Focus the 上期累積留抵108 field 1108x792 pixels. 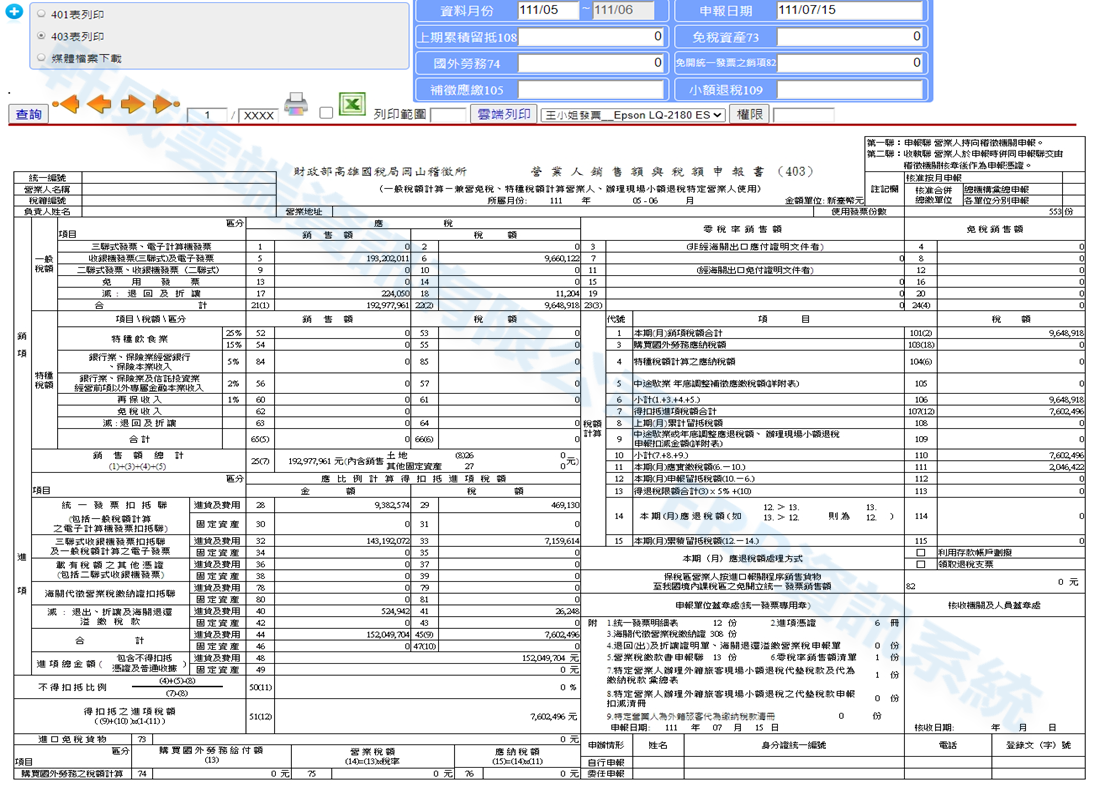(591, 37)
